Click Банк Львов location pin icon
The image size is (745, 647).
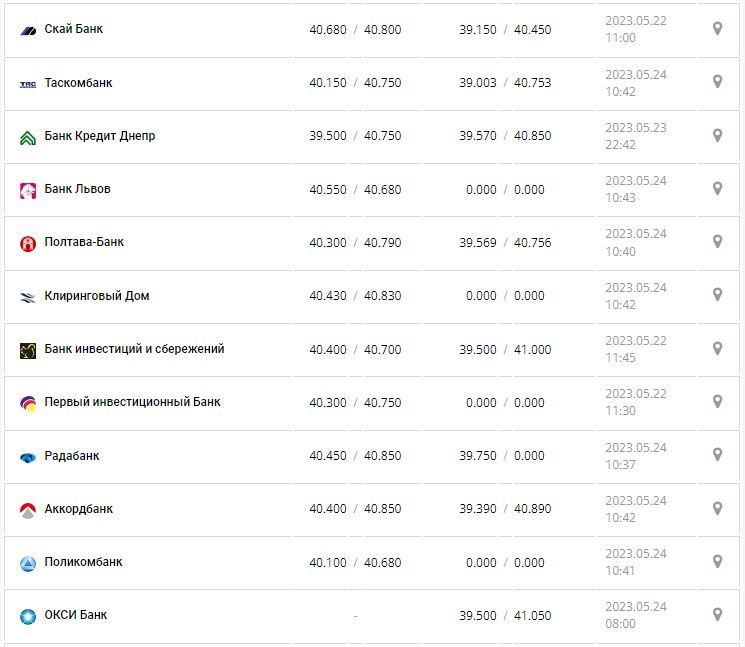(x=717, y=188)
